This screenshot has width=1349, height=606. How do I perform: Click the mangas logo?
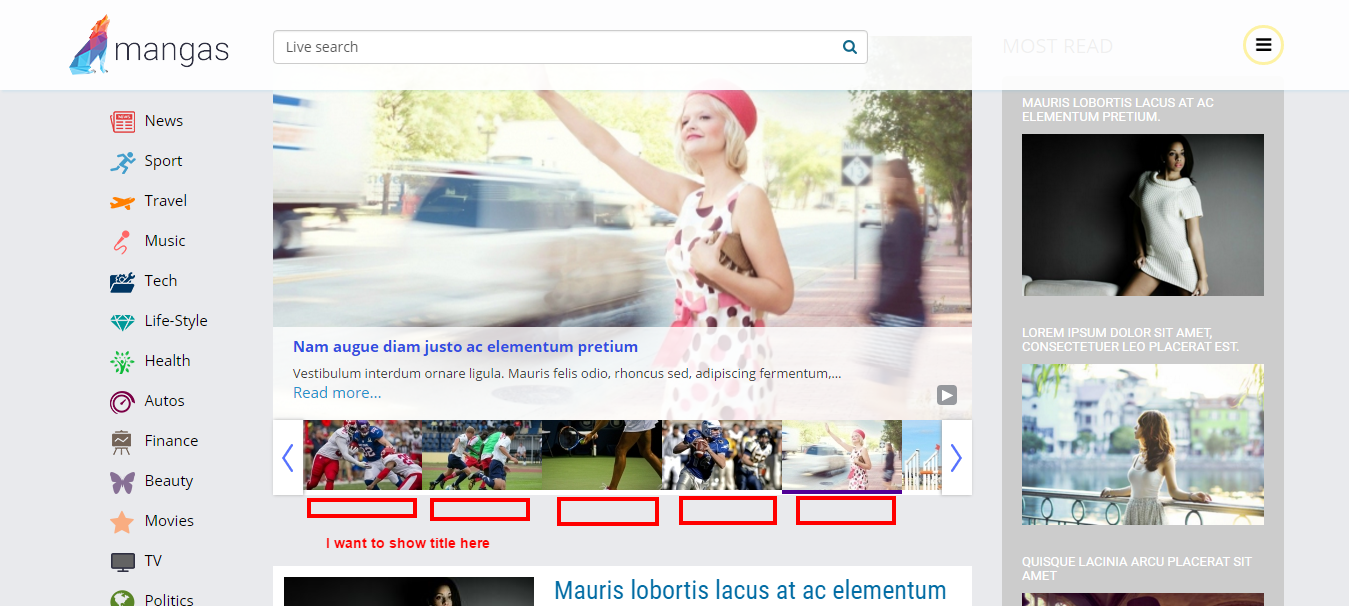(149, 46)
